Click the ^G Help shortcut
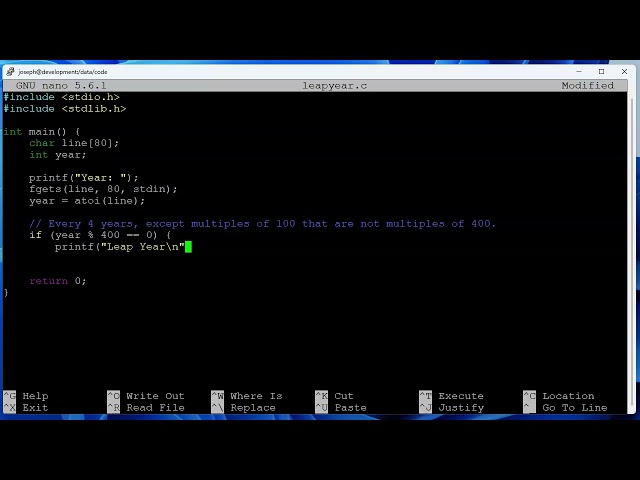The width and height of the screenshot is (640, 480). 26,396
